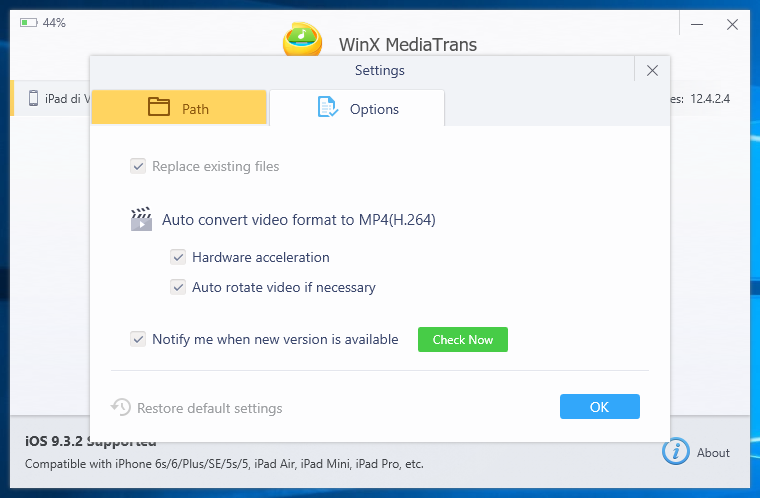Close the WinX MediaTrans main window
Screen dimensions: 760x498
coord(732,24)
